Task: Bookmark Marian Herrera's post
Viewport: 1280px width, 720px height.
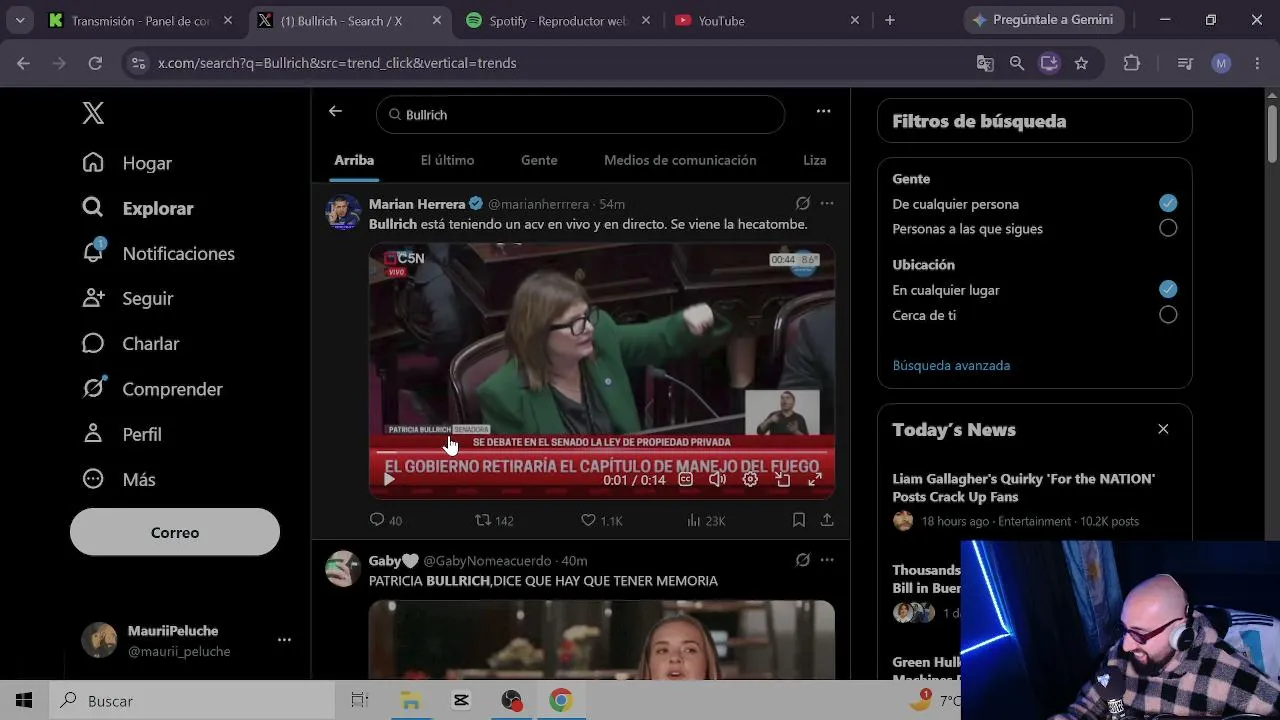Action: point(799,520)
